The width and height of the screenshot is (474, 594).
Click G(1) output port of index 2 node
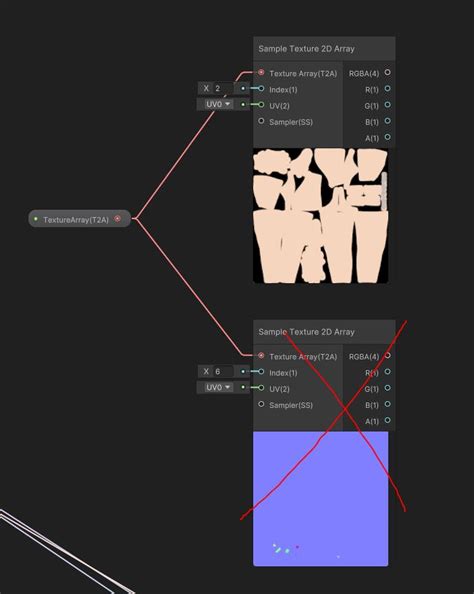pos(387,105)
